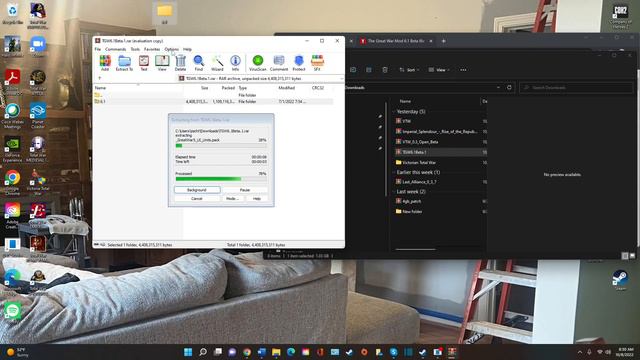Open Google Chrome from the taskbar

coord(247,352)
